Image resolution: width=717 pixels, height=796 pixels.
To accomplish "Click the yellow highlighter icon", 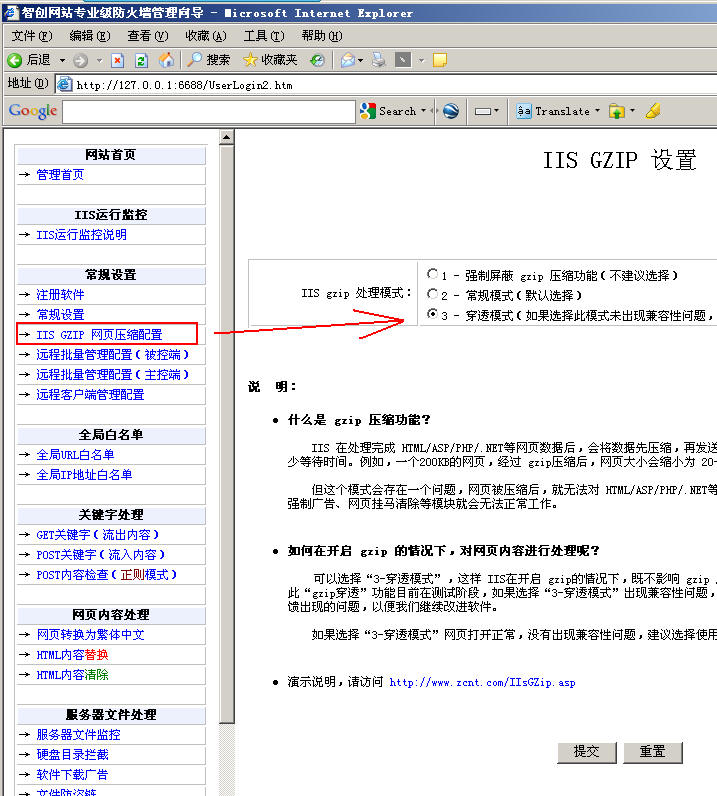I will [x=653, y=111].
